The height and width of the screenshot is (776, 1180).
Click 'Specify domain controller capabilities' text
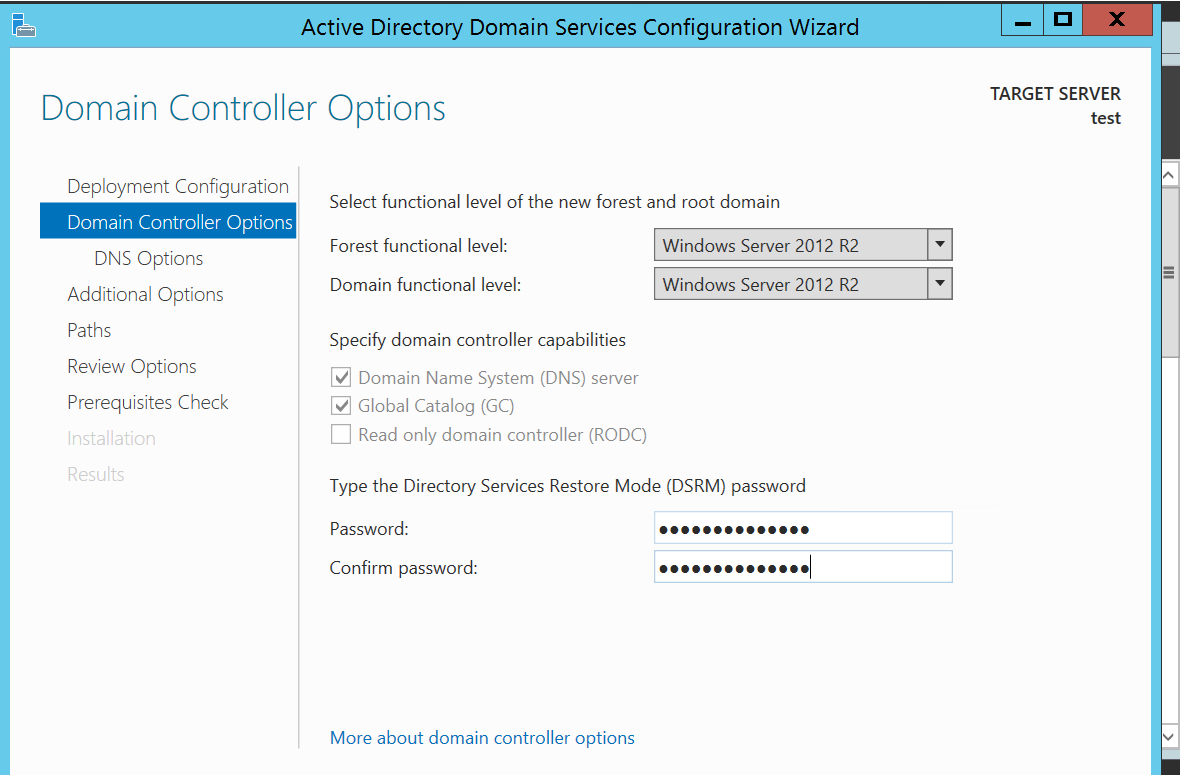click(x=478, y=340)
